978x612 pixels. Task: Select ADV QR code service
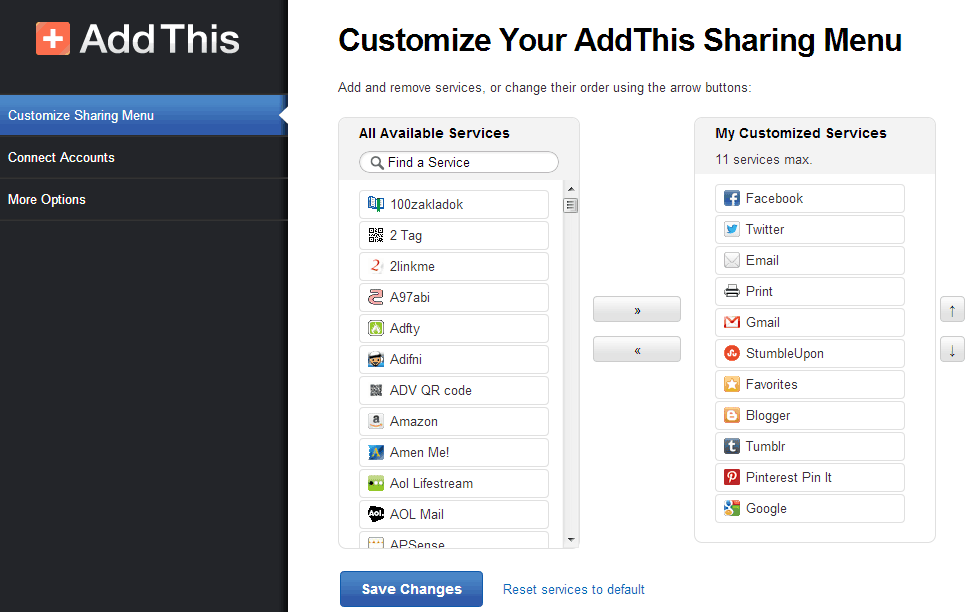click(454, 391)
